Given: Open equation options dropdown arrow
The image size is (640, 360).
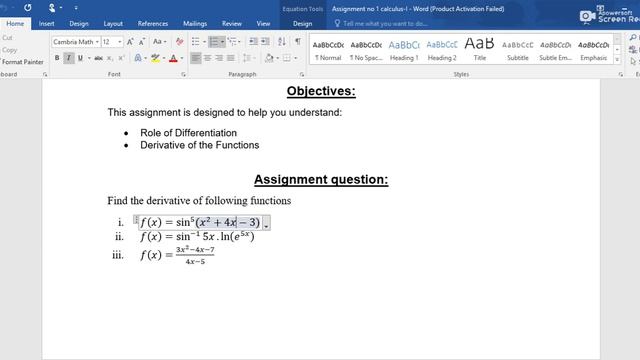Looking at the screenshot, I should (266, 223).
